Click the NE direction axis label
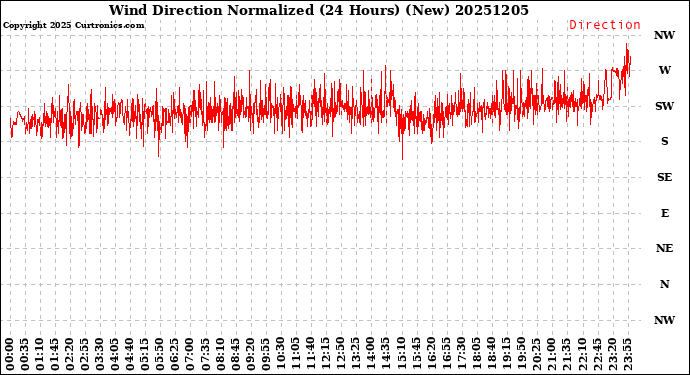 point(664,249)
